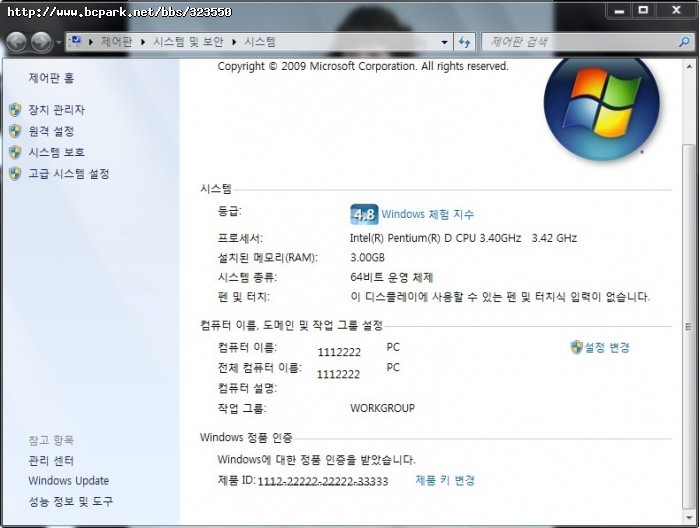Refresh the page with refresh button
Screen dimensions: 700x528
point(464,42)
